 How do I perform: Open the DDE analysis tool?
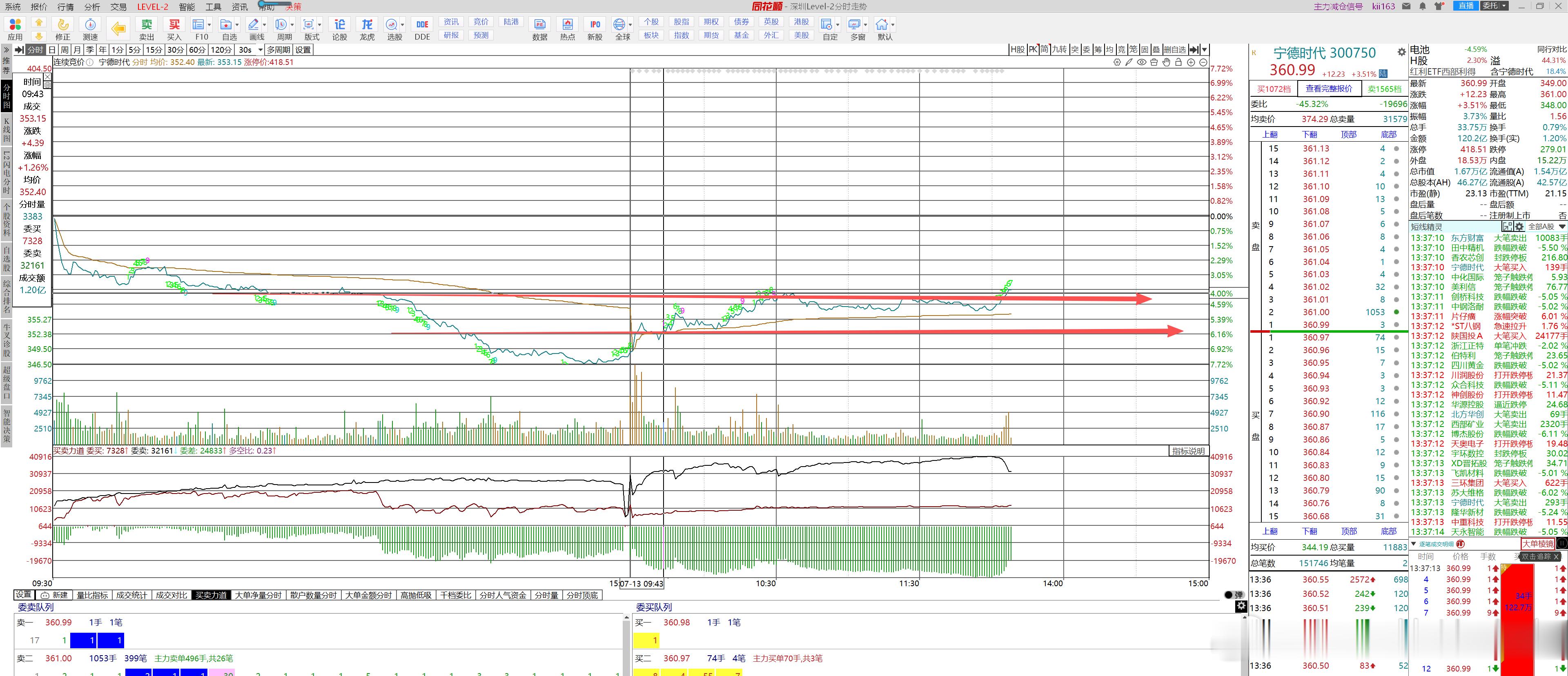point(422,29)
